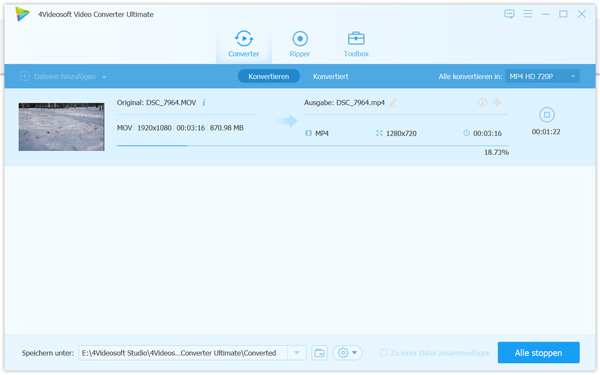The image size is (600, 375).
Task: Switch to the Ripper tab
Action: tap(300, 44)
